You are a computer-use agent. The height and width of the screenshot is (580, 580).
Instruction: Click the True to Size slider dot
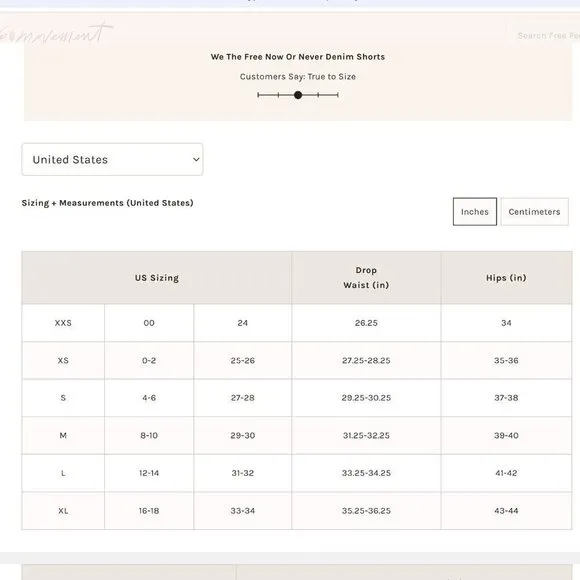[298, 95]
